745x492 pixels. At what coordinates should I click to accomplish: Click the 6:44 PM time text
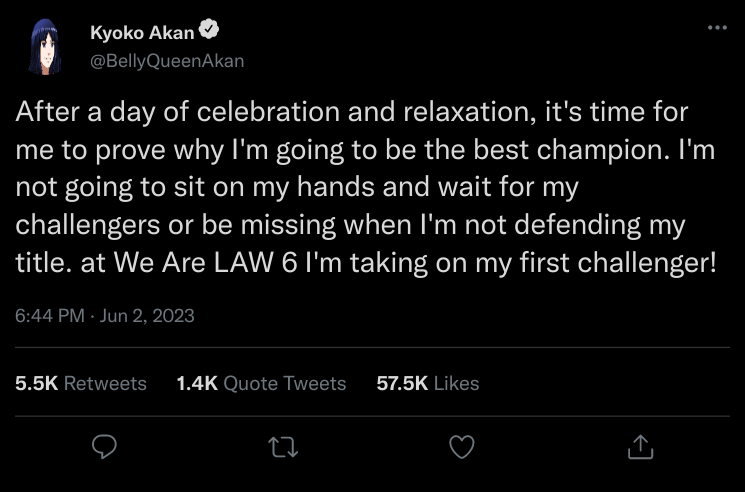pyautogui.click(x=50, y=316)
